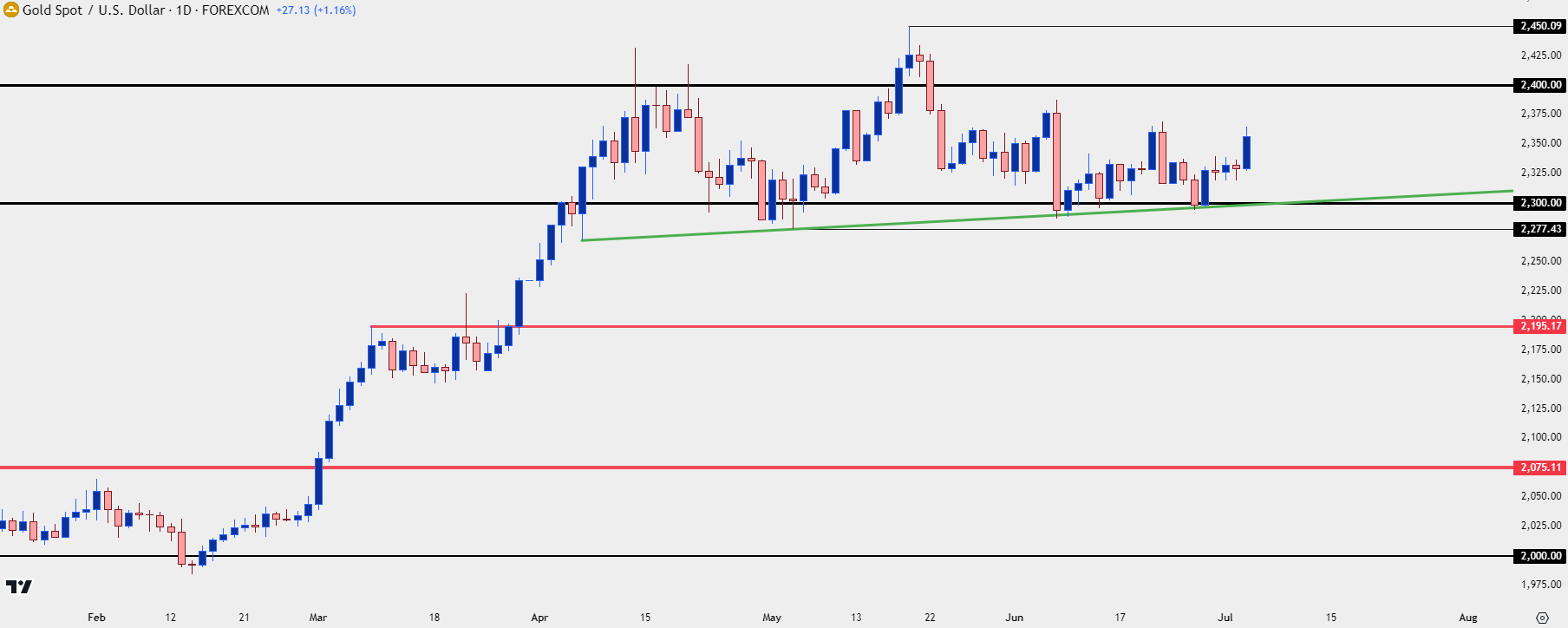Click the Mar date label

click(x=318, y=618)
